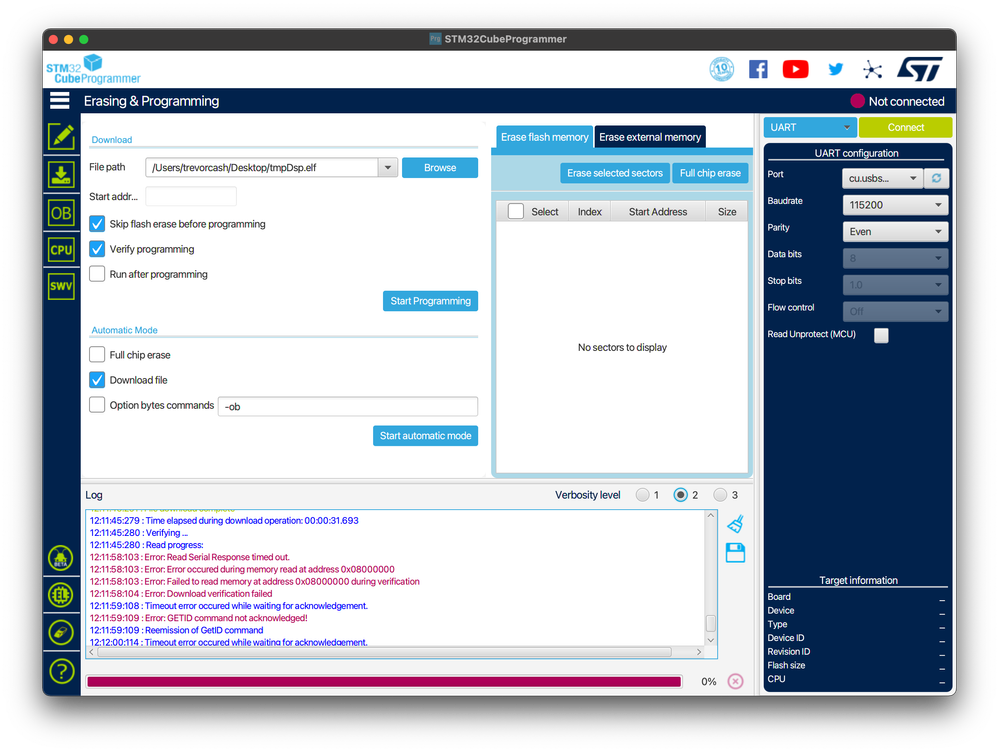This screenshot has height=752, width=999.
Task: Save the log with floppy icon
Action: (735, 553)
